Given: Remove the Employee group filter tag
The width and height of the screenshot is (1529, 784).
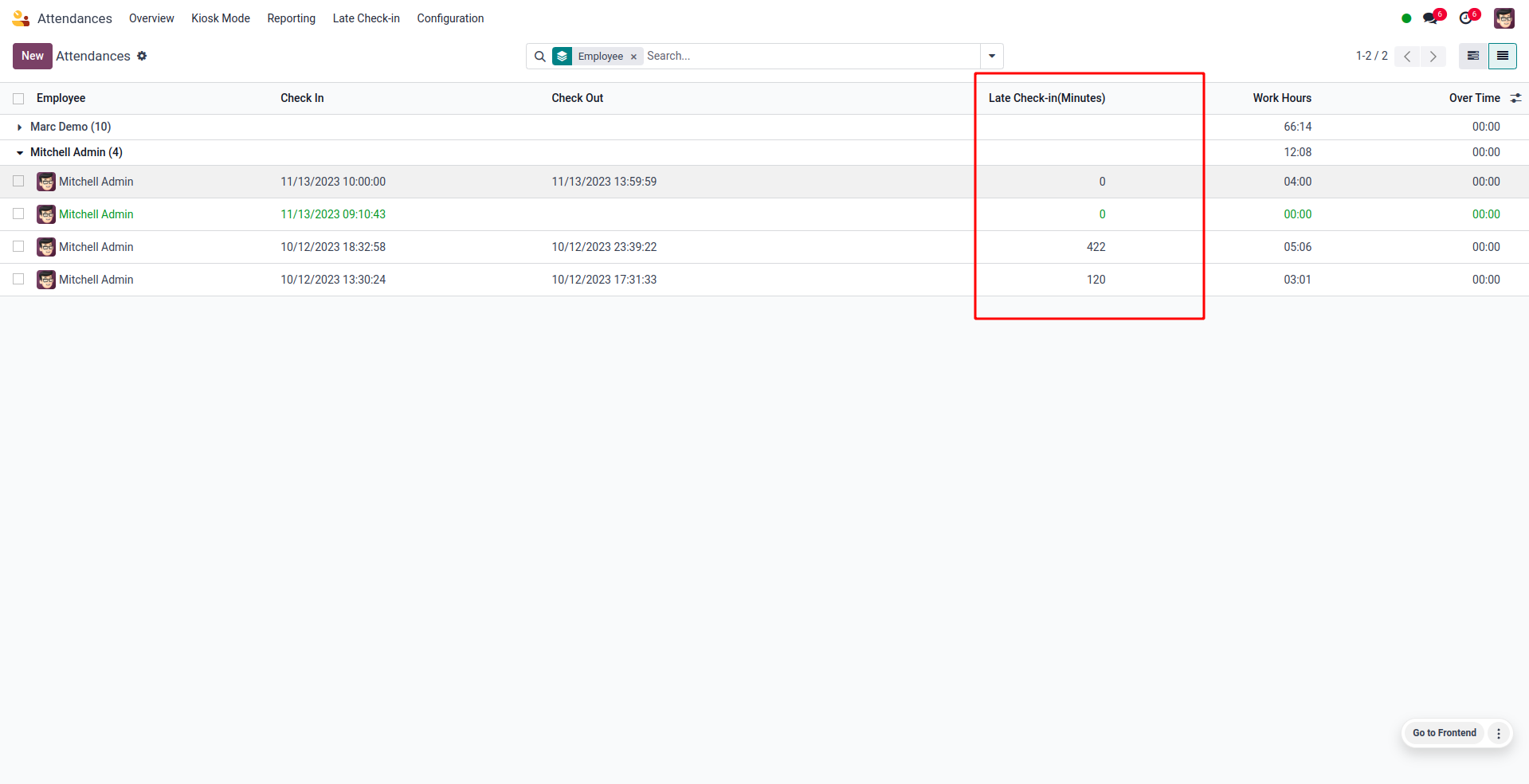Looking at the screenshot, I should 633,57.
